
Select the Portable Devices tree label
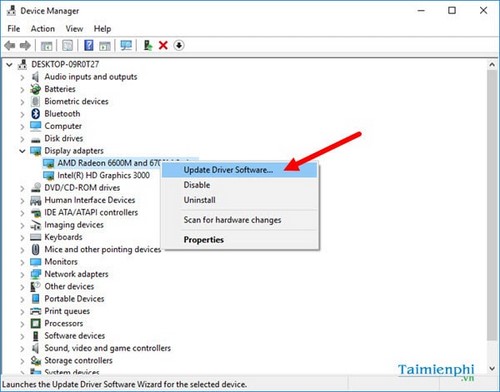click(x=74, y=299)
